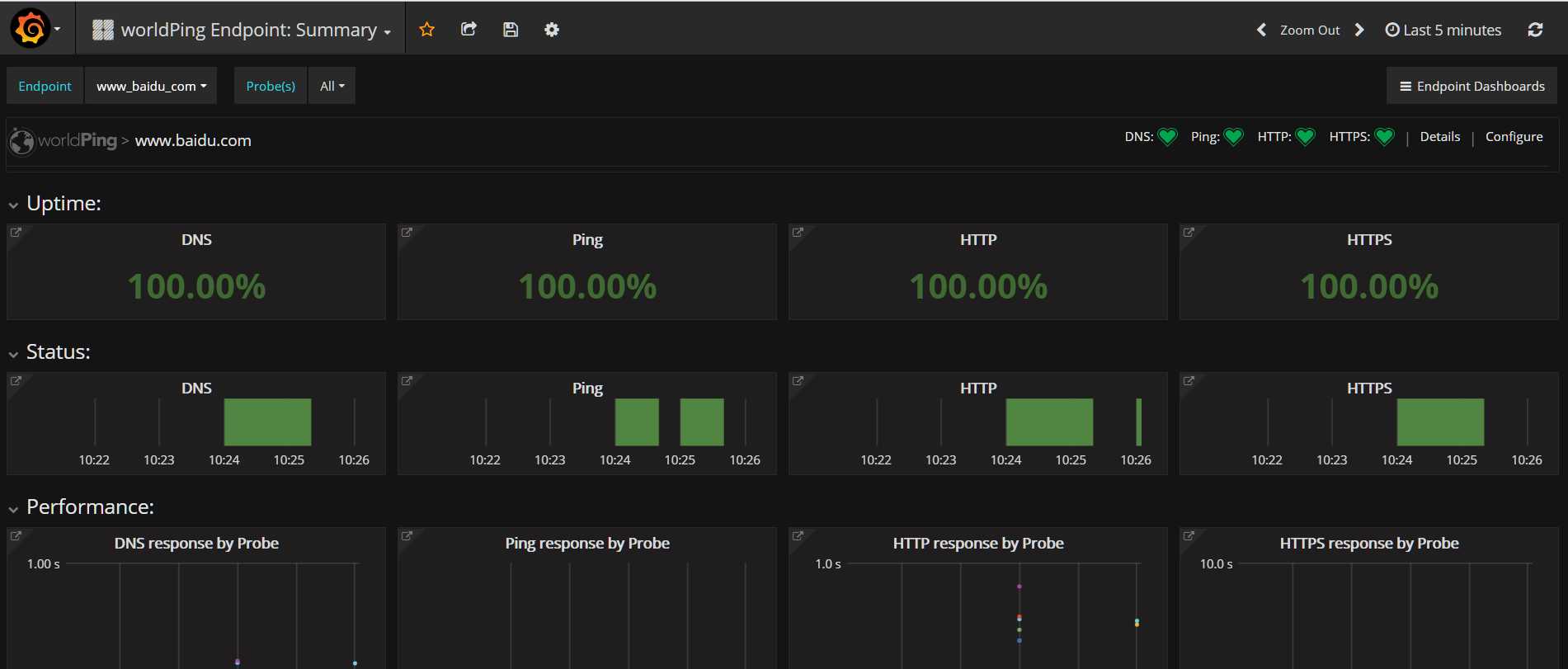Open the www_baidu_com endpoint dropdown
The image size is (1568, 669).
151,86
